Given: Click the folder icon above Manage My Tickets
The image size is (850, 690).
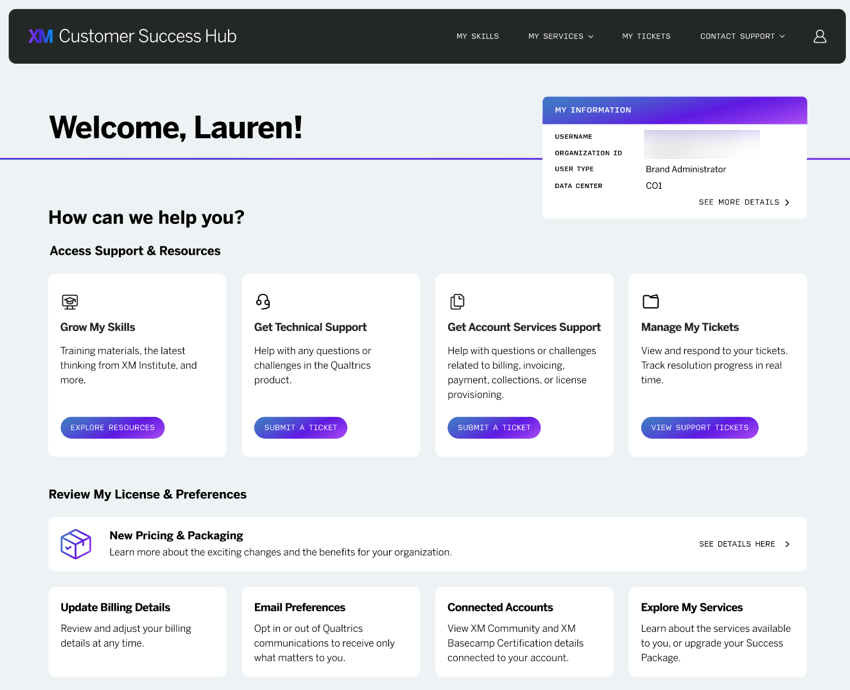Looking at the screenshot, I should click(650, 301).
